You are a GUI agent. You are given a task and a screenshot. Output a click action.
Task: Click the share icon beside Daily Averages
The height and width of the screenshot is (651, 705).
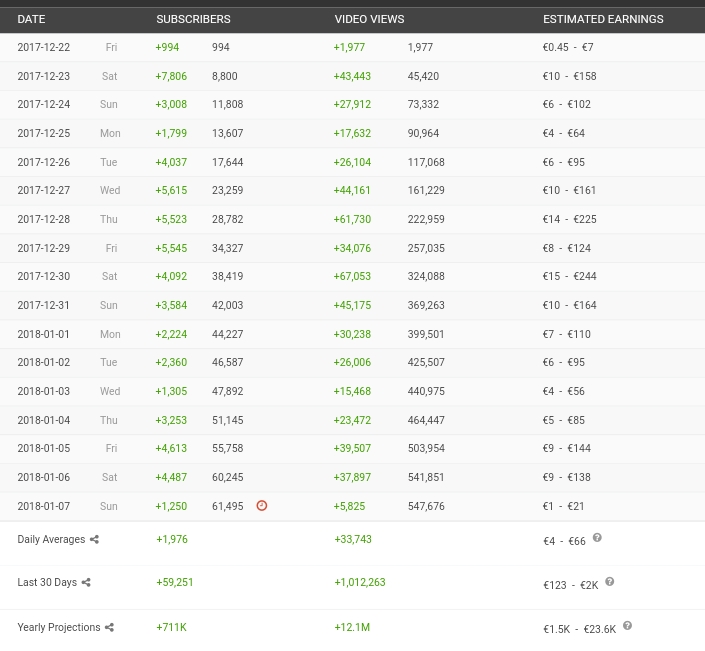click(x=95, y=540)
